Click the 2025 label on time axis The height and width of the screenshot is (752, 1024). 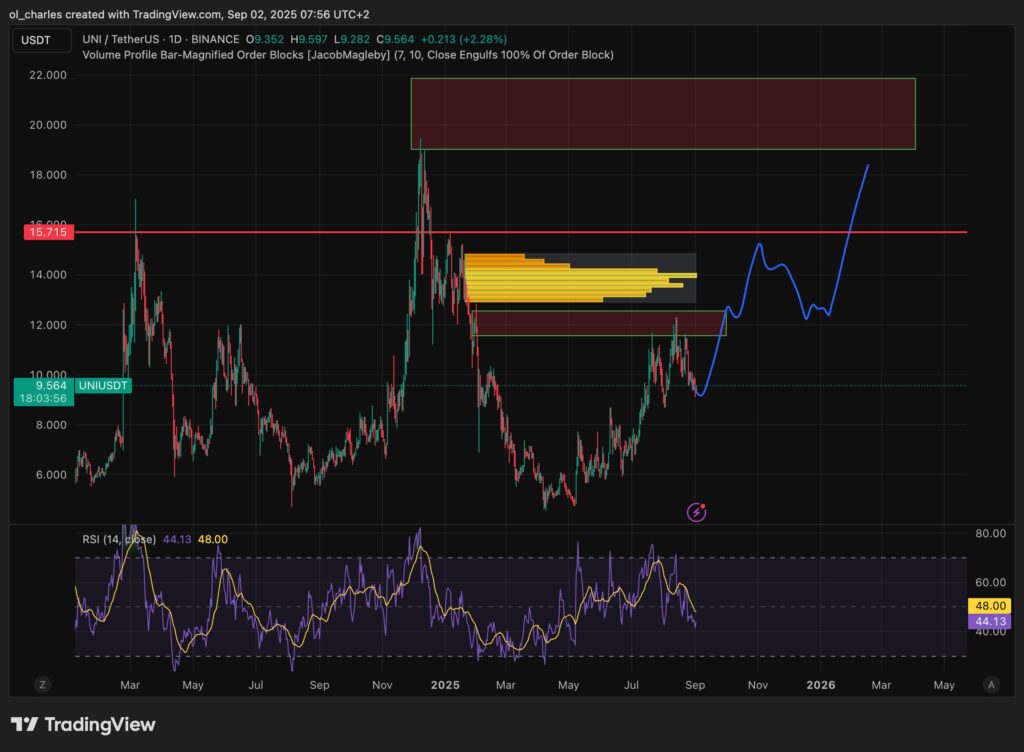[x=444, y=685]
